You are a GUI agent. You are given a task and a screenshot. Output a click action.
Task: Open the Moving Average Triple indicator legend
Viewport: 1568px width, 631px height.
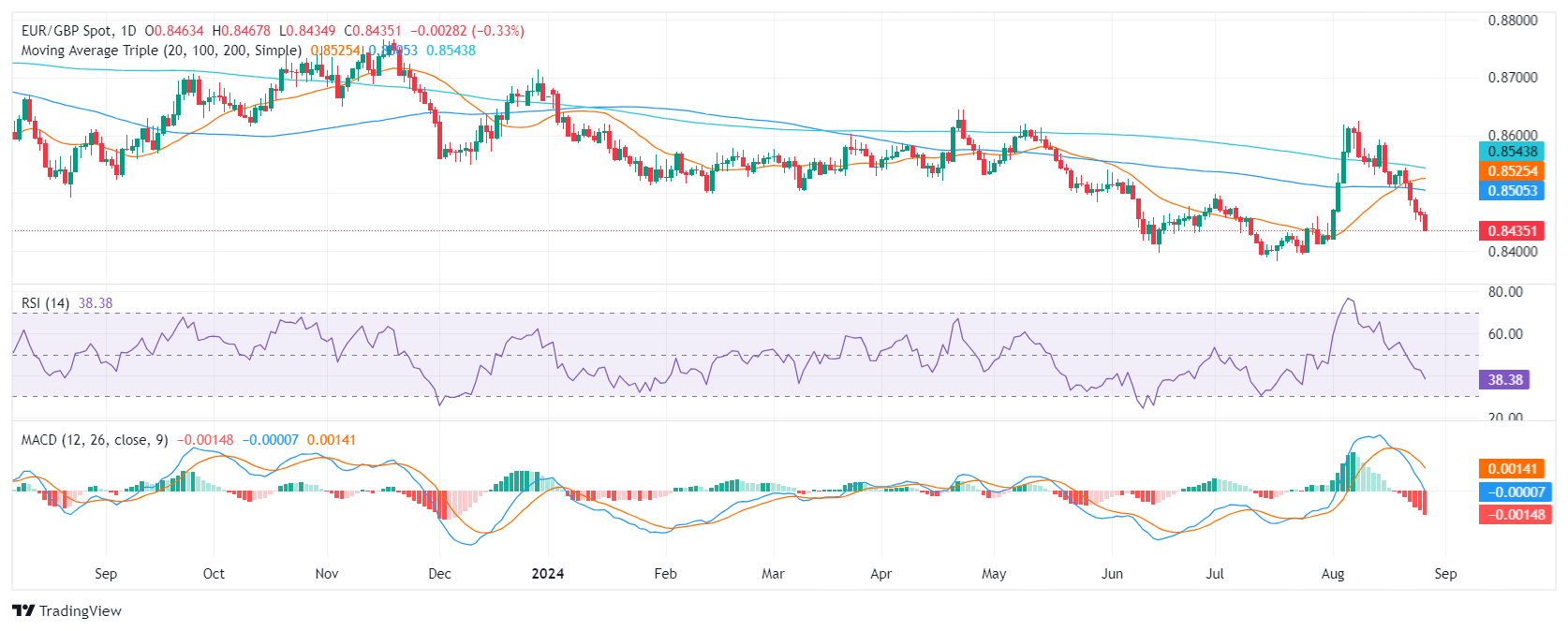point(161,51)
